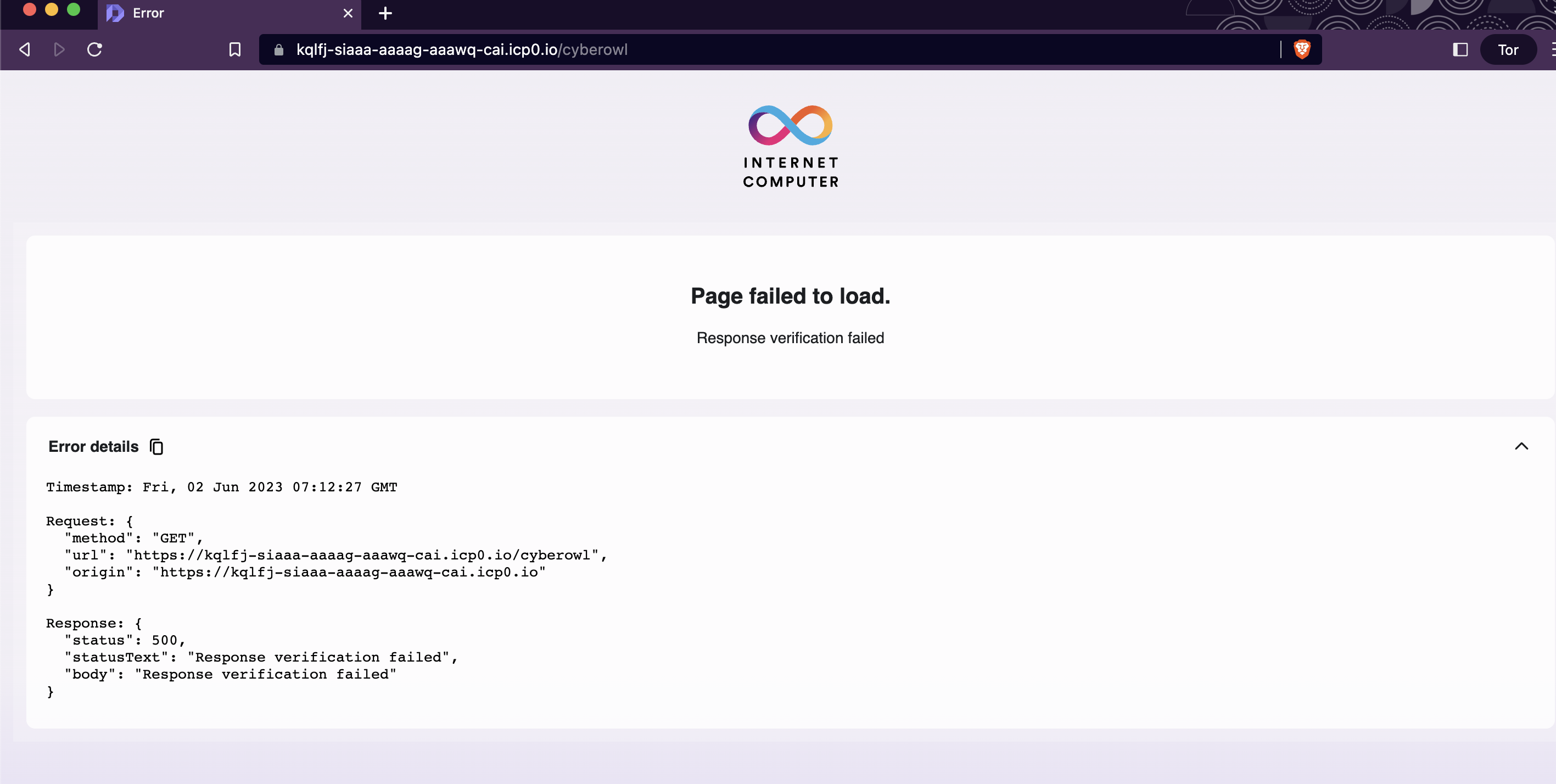Bookmark this page
Screen dimensions: 1556x784
(x=235, y=49)
